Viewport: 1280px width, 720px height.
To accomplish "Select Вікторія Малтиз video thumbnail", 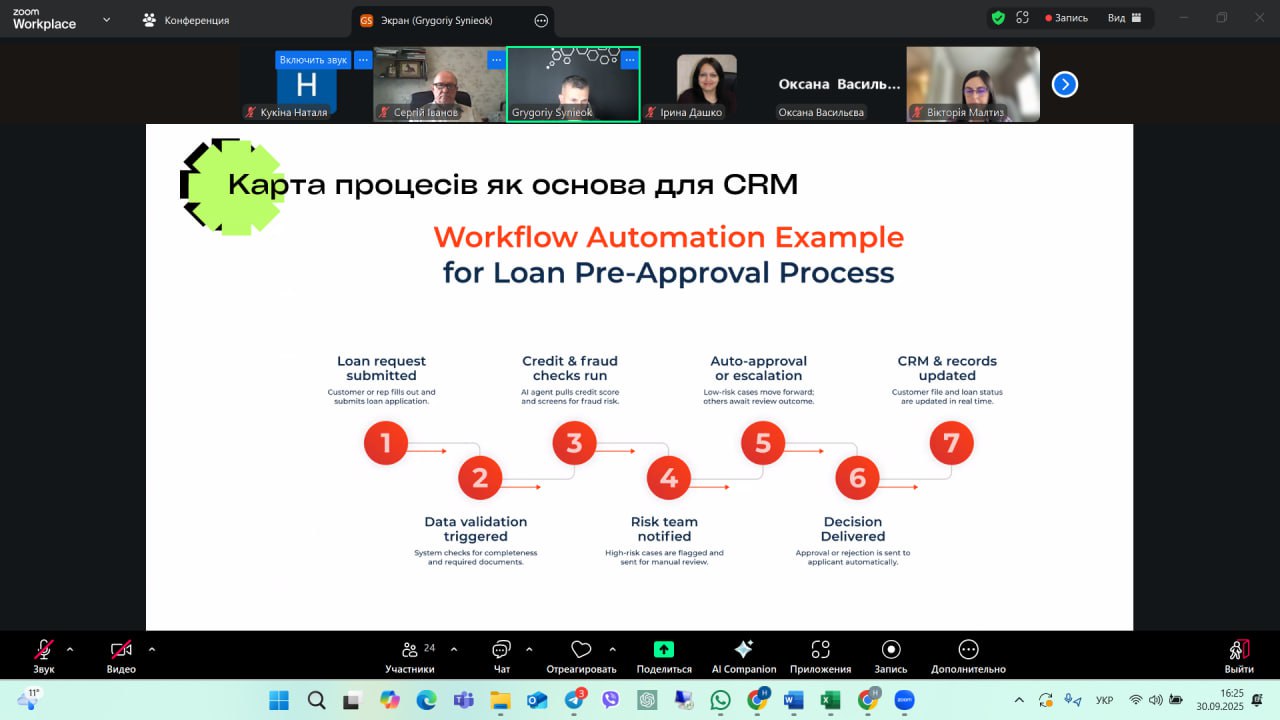I will 973,85.
